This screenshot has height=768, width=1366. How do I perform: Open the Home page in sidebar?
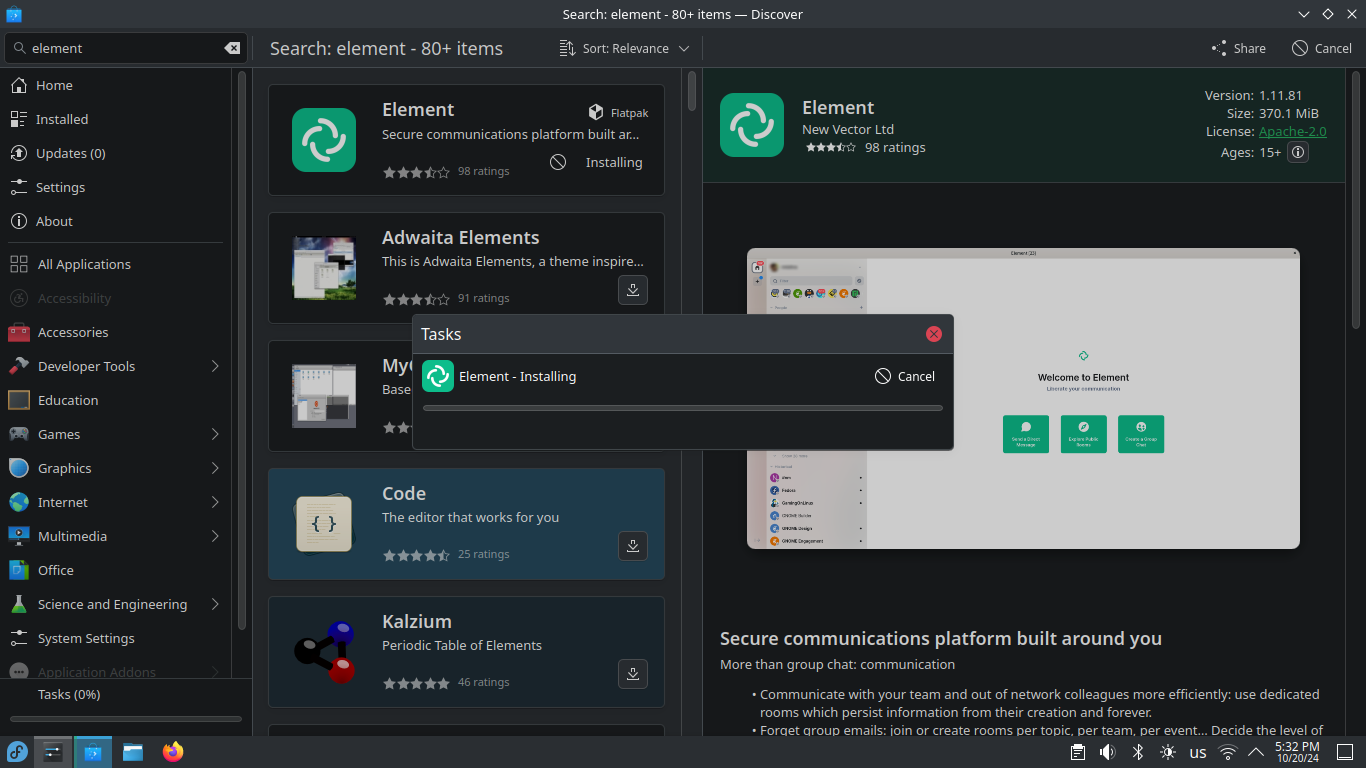click(x=116, y=85)
